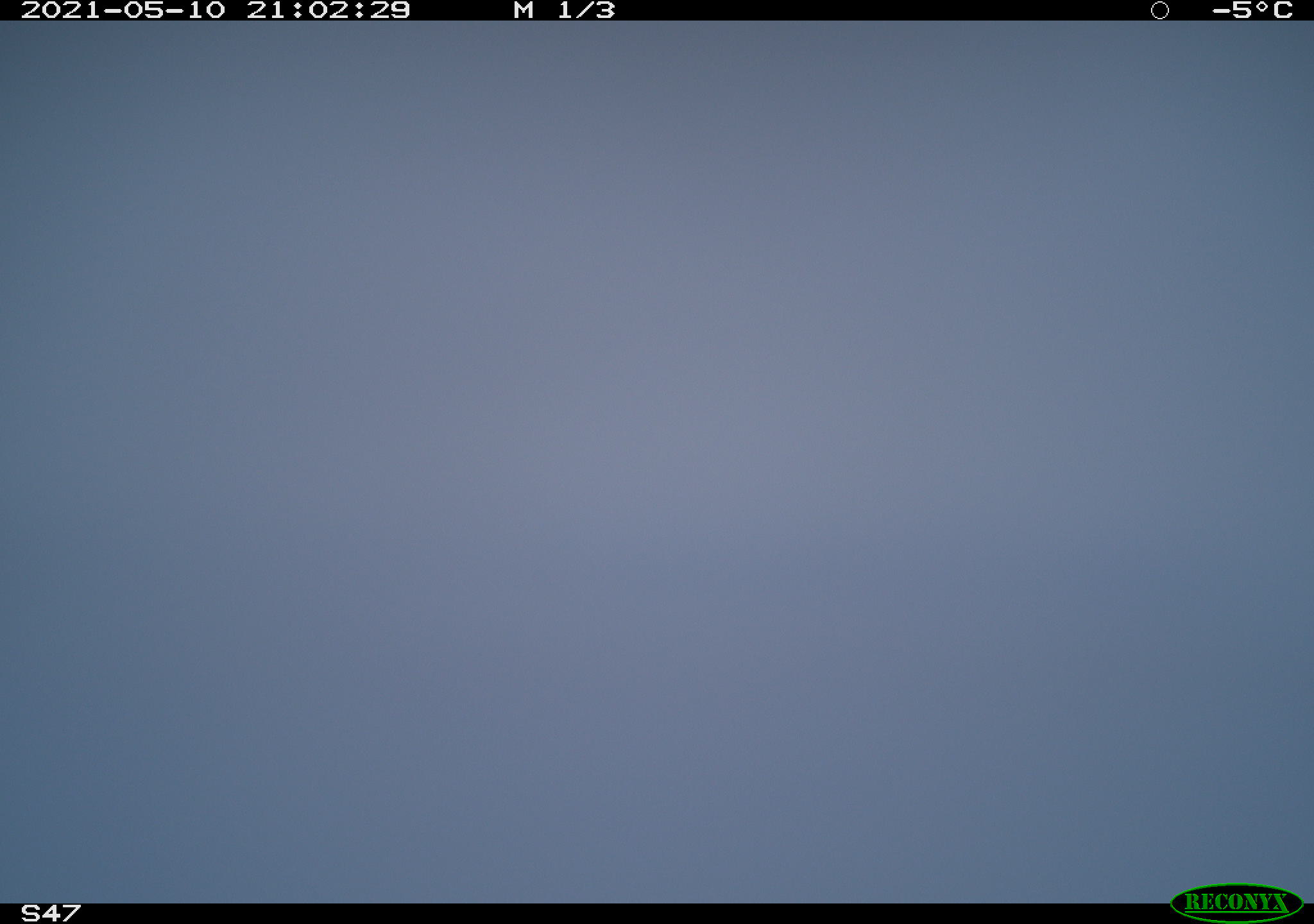Click the minus sign before 5°C
Viewport: 1314px width, 924px height.
tap(1222, 11)
